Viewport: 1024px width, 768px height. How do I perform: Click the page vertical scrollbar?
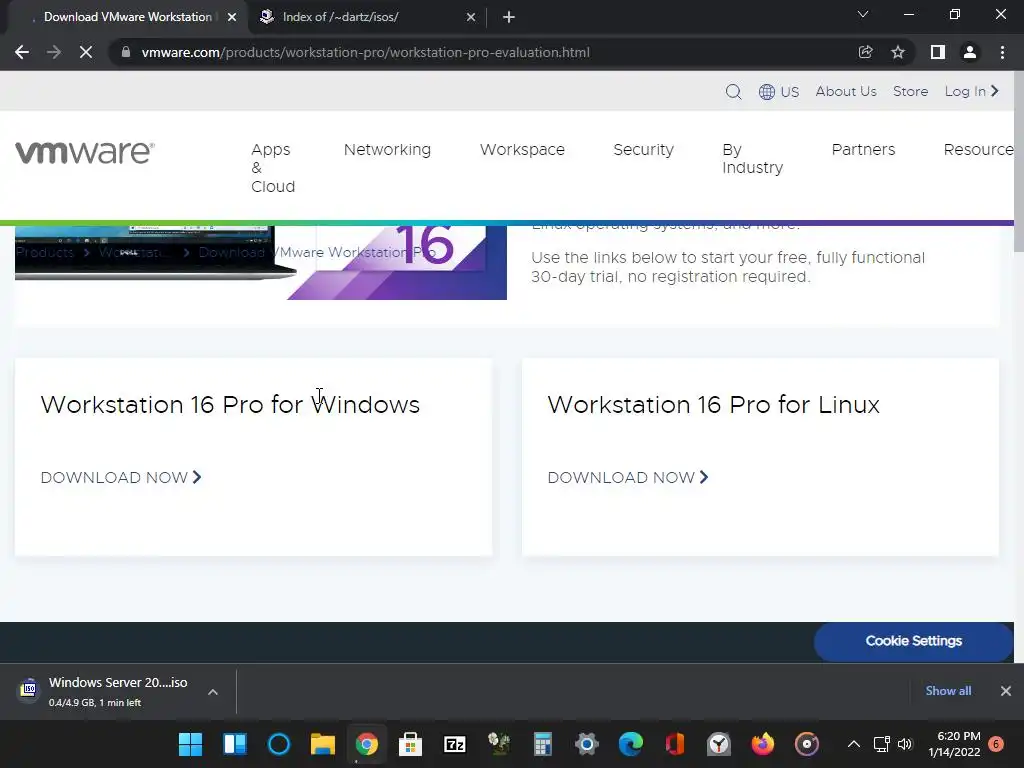pos(1019,160)
